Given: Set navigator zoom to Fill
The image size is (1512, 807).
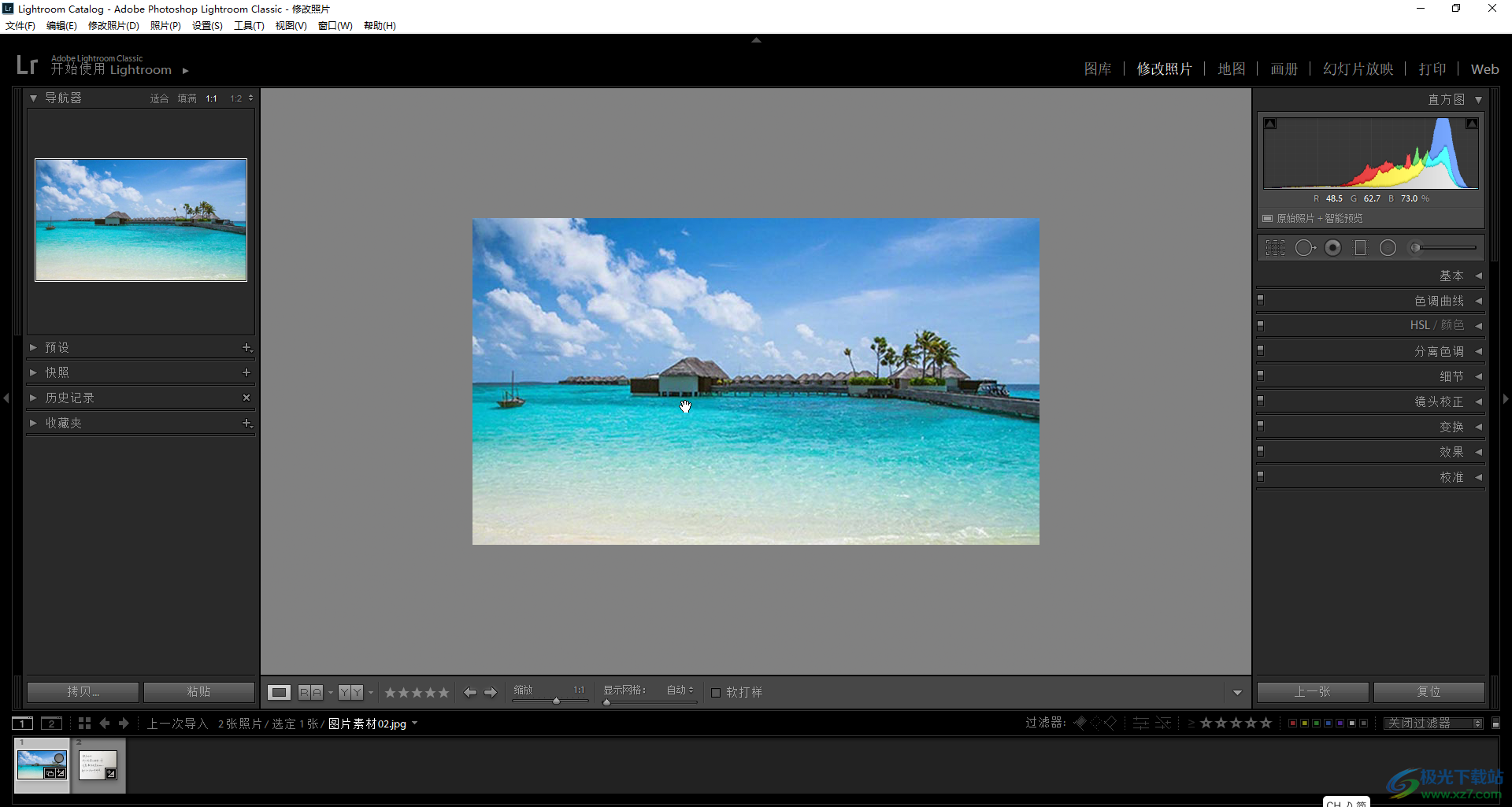Looking at the screenshot, I should click(x=187, y=98).
